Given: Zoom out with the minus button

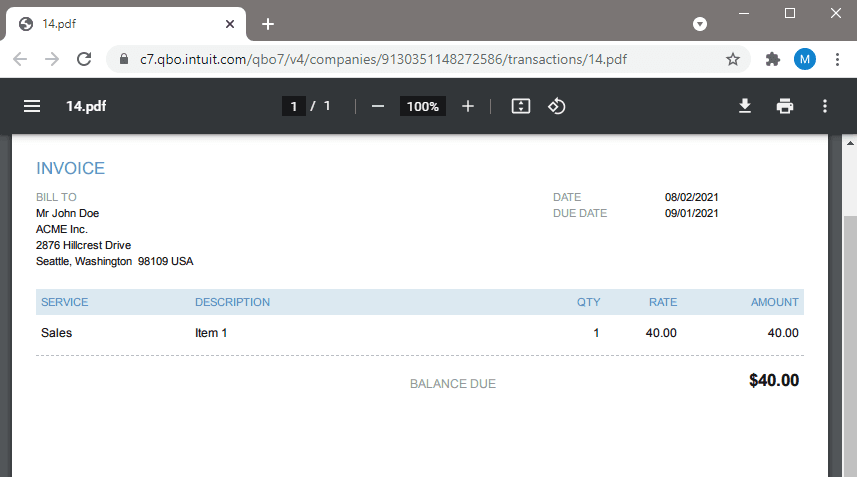Looking at the screenshot, I should (x=378, y=106).
